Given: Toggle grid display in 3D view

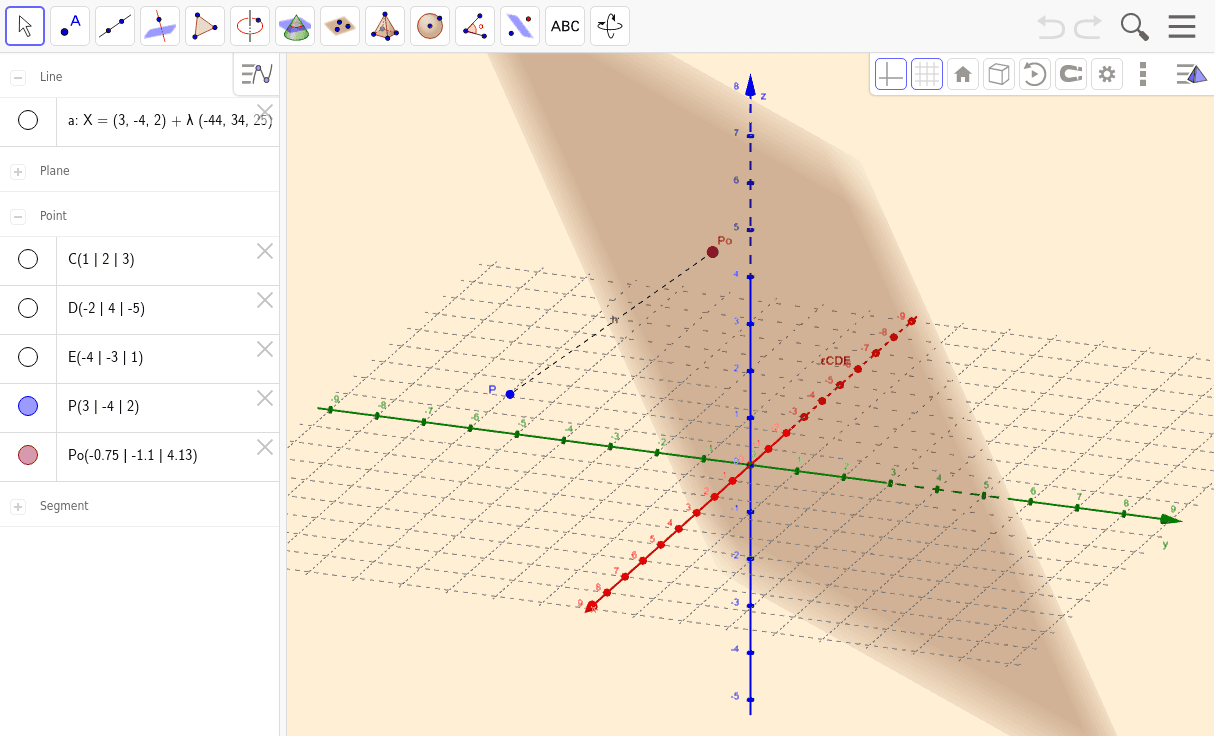Looking at the screenshot, I should [x=927, y=74].
